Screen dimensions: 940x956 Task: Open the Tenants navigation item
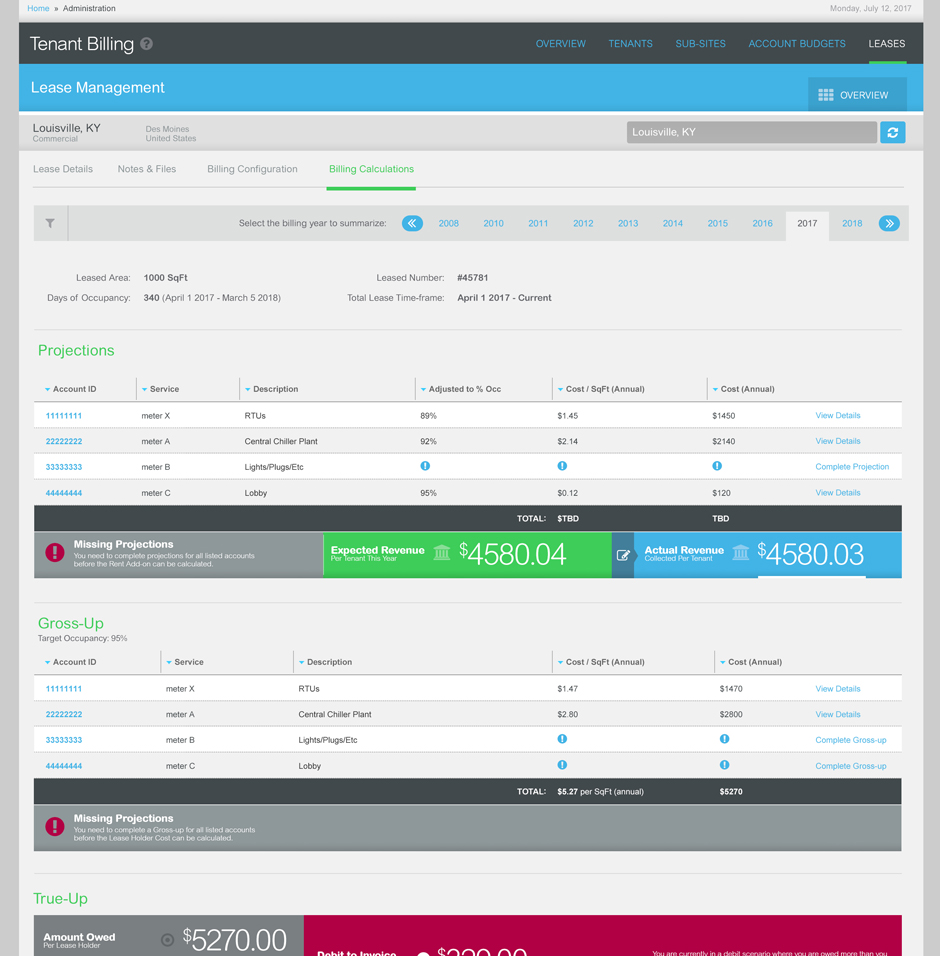click(630, 44)
